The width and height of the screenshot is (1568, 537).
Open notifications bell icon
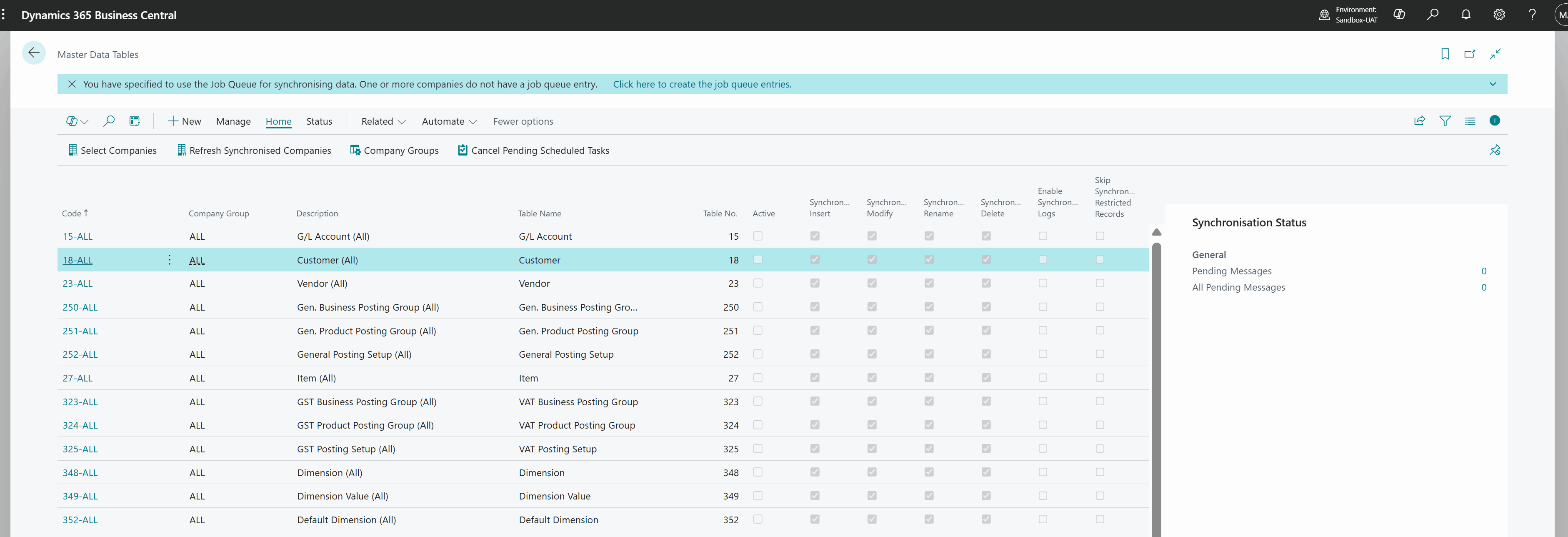[x=1466, y=15]
